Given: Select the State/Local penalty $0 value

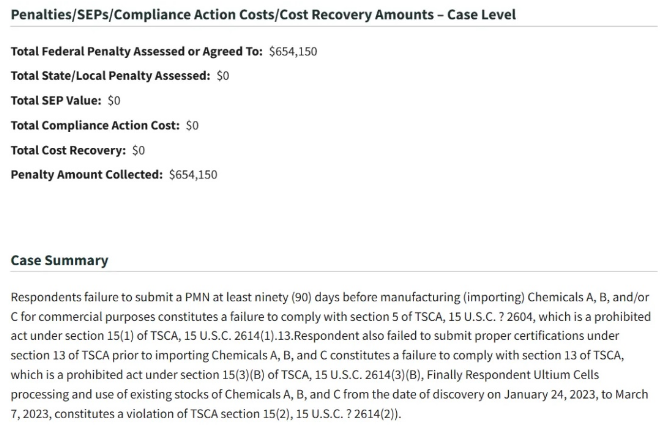Looking at the screenshot, I should click(223, 76).
